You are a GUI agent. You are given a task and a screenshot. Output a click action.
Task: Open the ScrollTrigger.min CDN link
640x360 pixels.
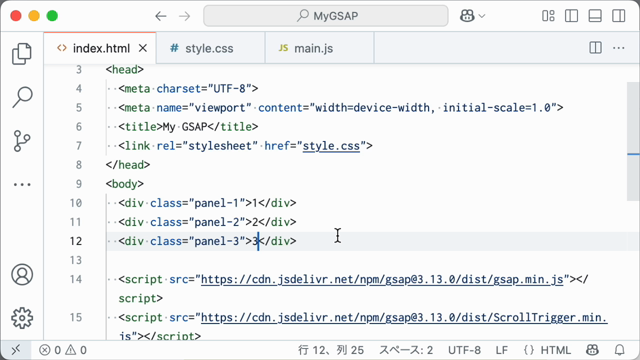click(x=404, y=318)
